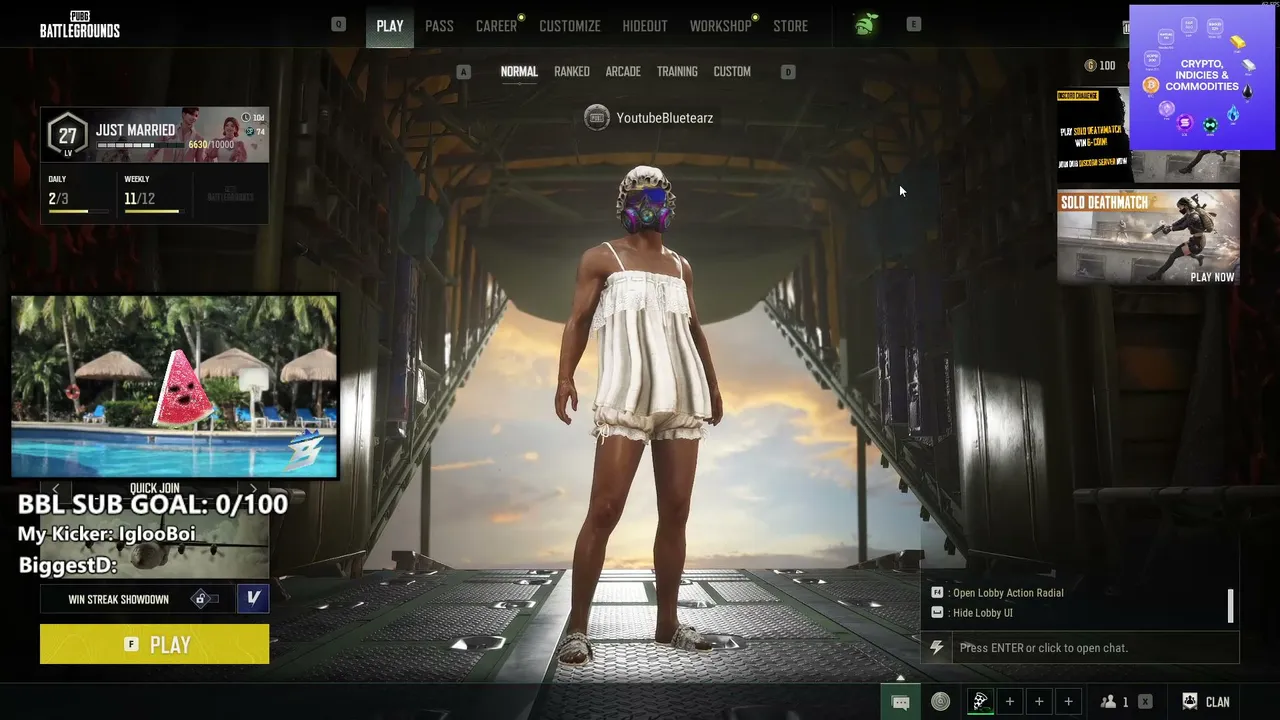Select the ARCADE match mode
The width and height of the screenshot is (1280, 720).
click(x=623, y=72)
